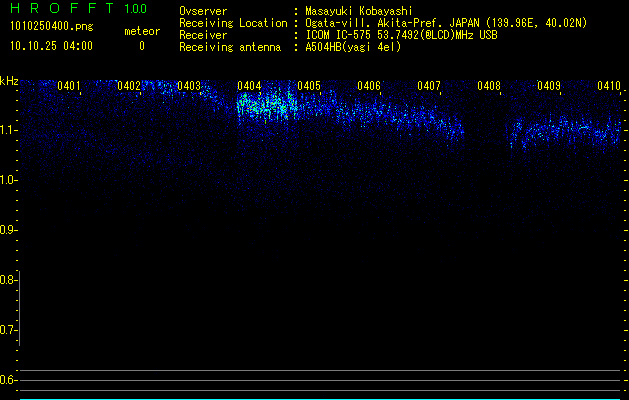Screen dimensions: 629x400
Task: Click the 0408 time marker
Action: pyautogui.click(x=489, y=86)
